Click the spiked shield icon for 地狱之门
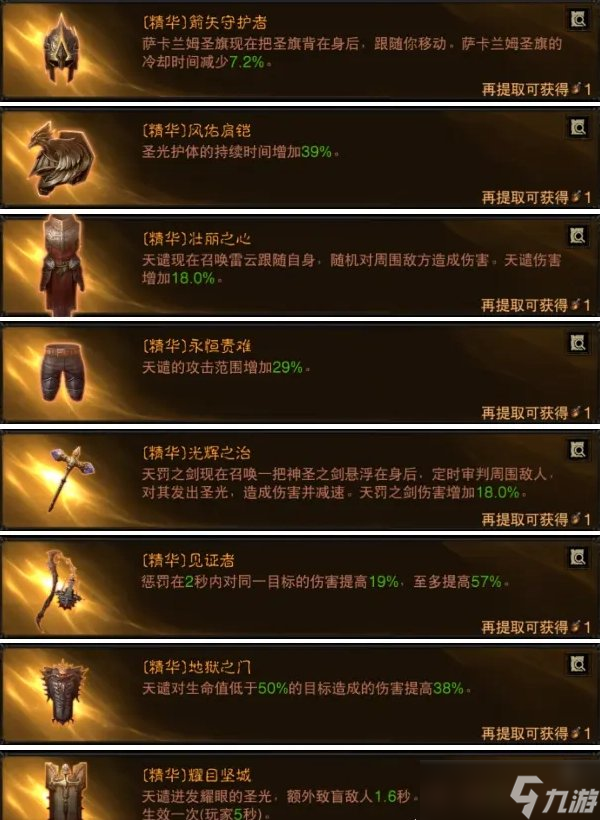The height and width of the screenshot is (820, 600). coord(64,692)
